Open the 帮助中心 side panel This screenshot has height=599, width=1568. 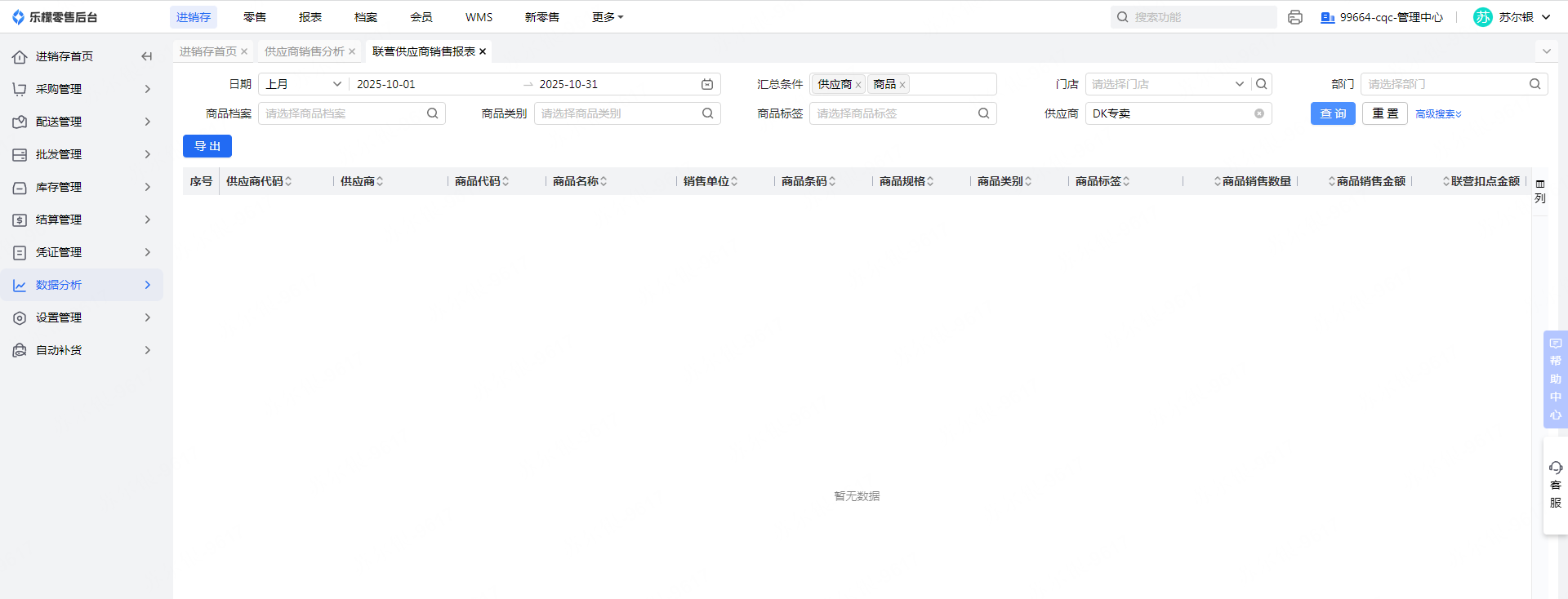(x=1556, y=379)
